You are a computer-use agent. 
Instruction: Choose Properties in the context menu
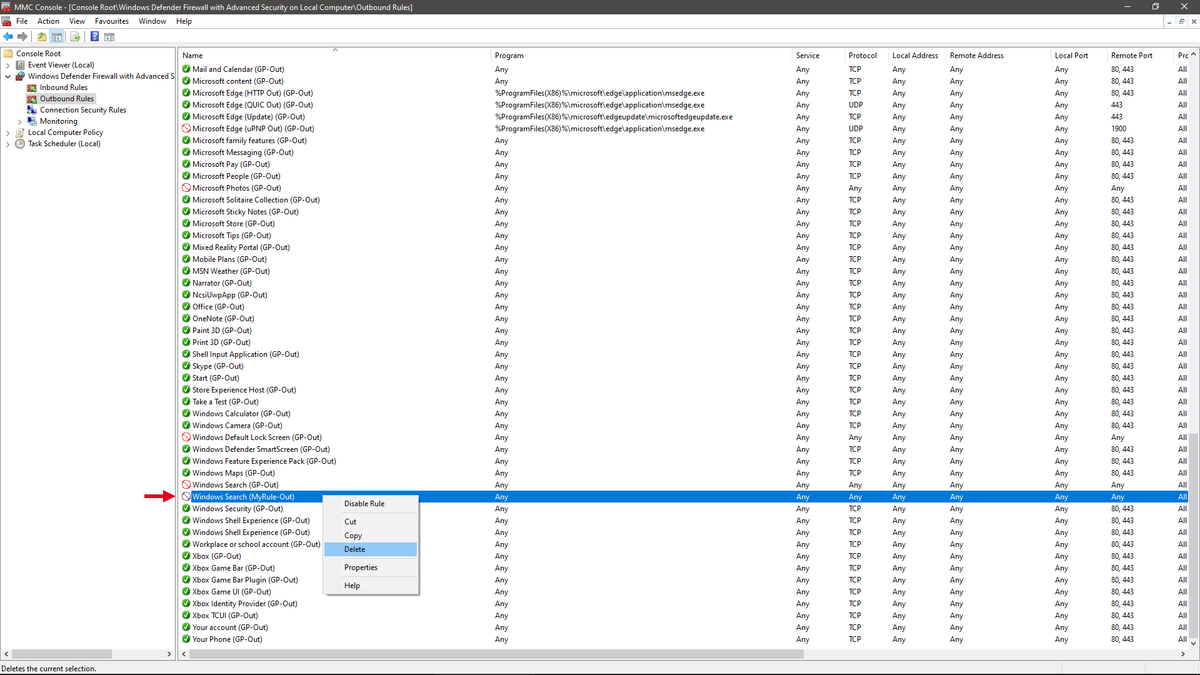click(x=370, y=567)
